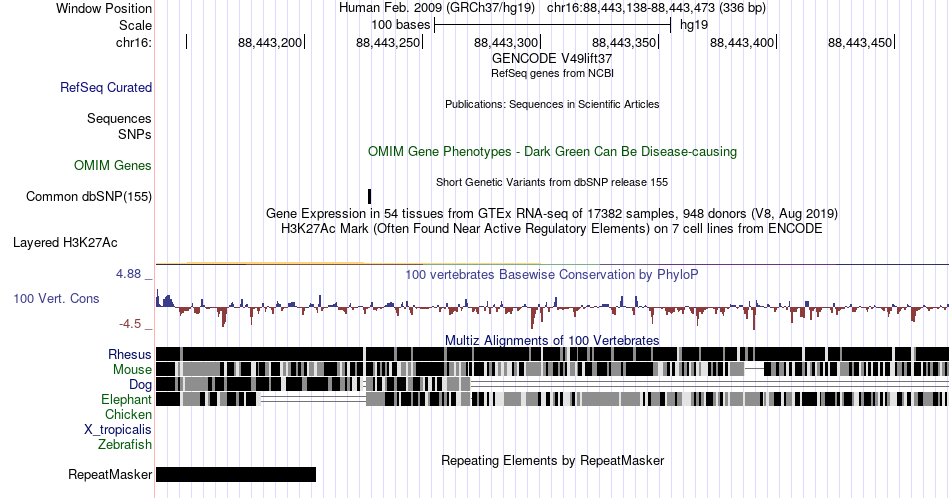The image size is (950, 498).
Task: Click the 4.88 PhyloP upper scale value
Action: [x=128, y=274]
